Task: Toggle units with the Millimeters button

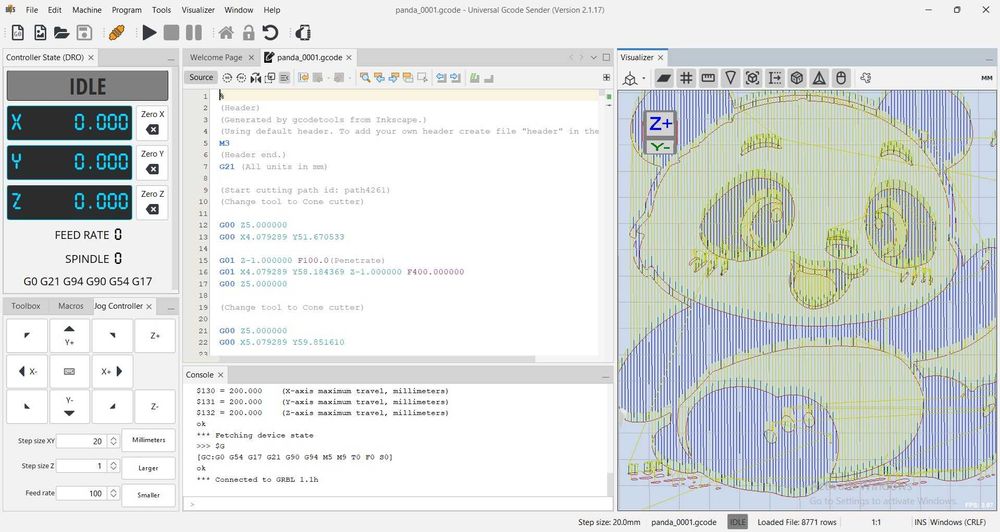Action: [148, 440]
